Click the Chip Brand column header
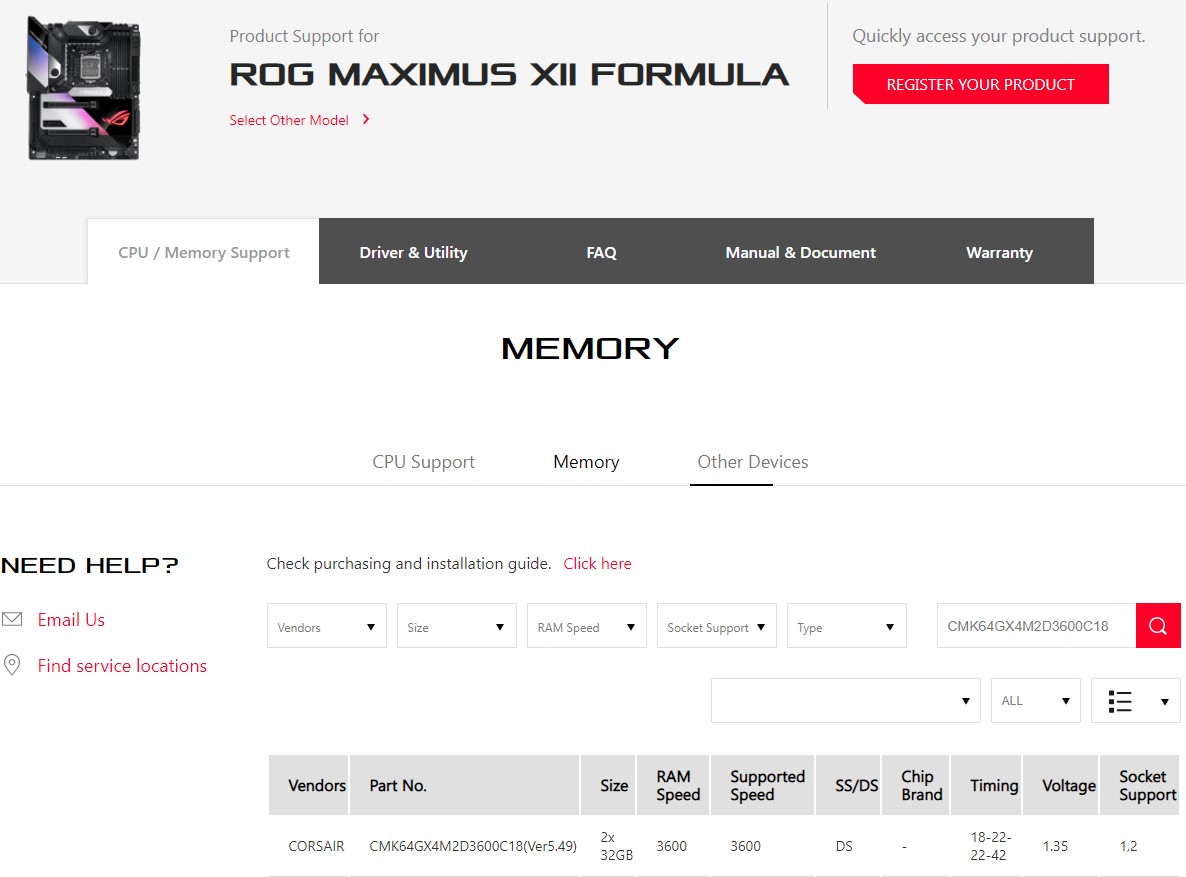The height and width of the screenshot is (877, 1186). click(x=915, y=785)
